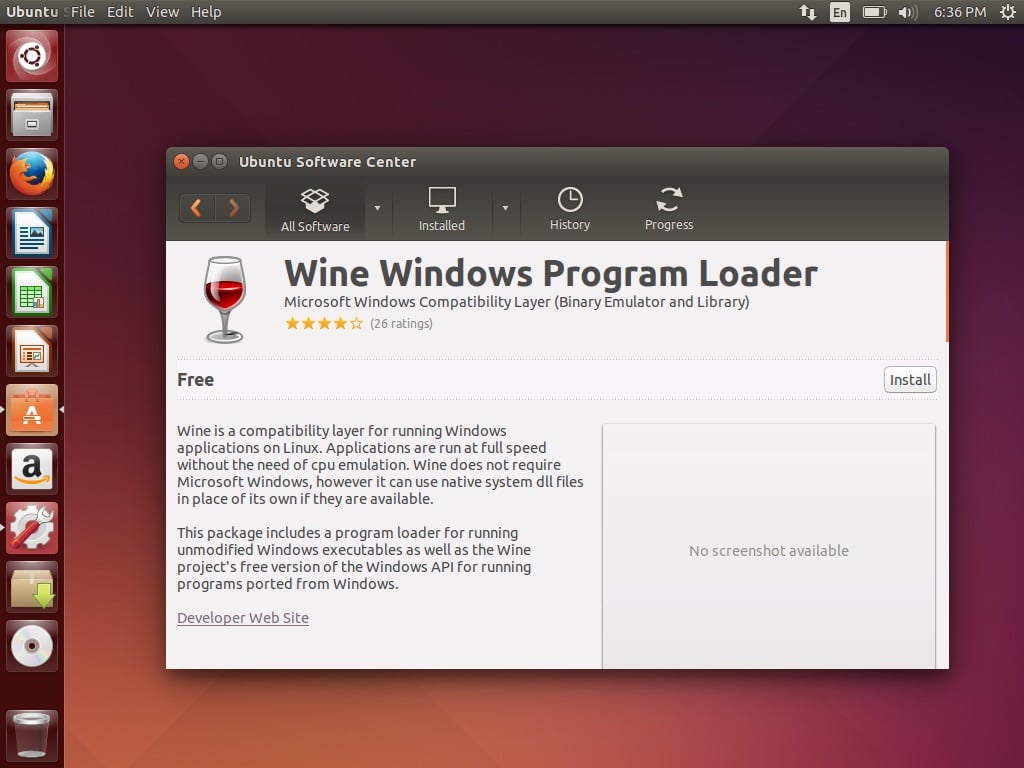Open the Software Updater launcher icon
Screen dimensions: 1024x768
click(32, 586)
